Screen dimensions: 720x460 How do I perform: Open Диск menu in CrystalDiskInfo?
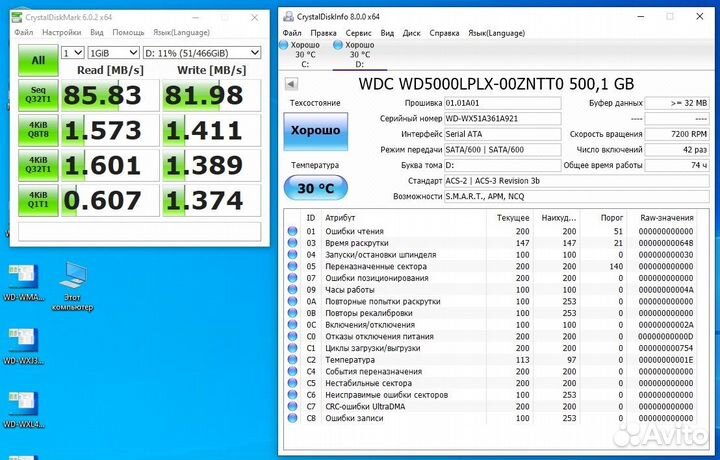(x=411, y=33)
